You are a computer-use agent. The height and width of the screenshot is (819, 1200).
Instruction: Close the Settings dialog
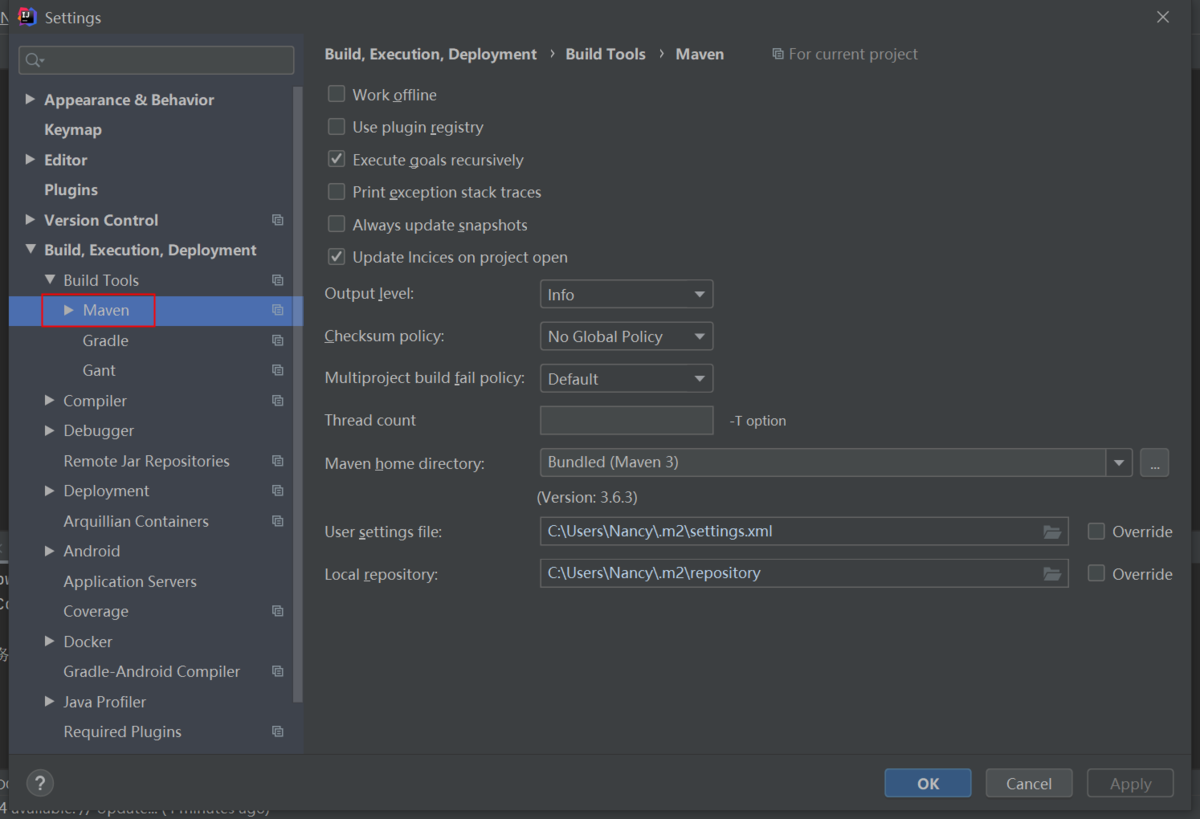coord(1162,17)
